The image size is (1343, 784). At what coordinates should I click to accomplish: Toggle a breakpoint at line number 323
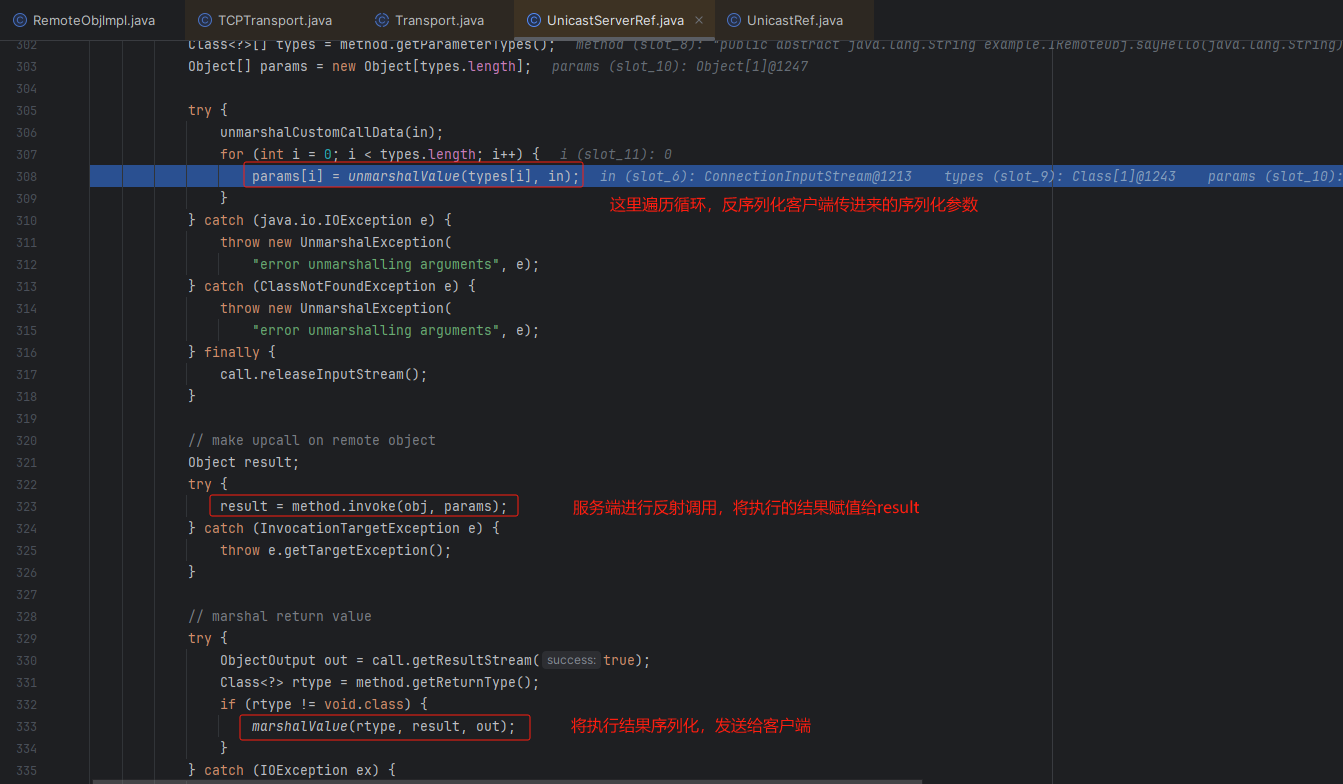point(27,507)
